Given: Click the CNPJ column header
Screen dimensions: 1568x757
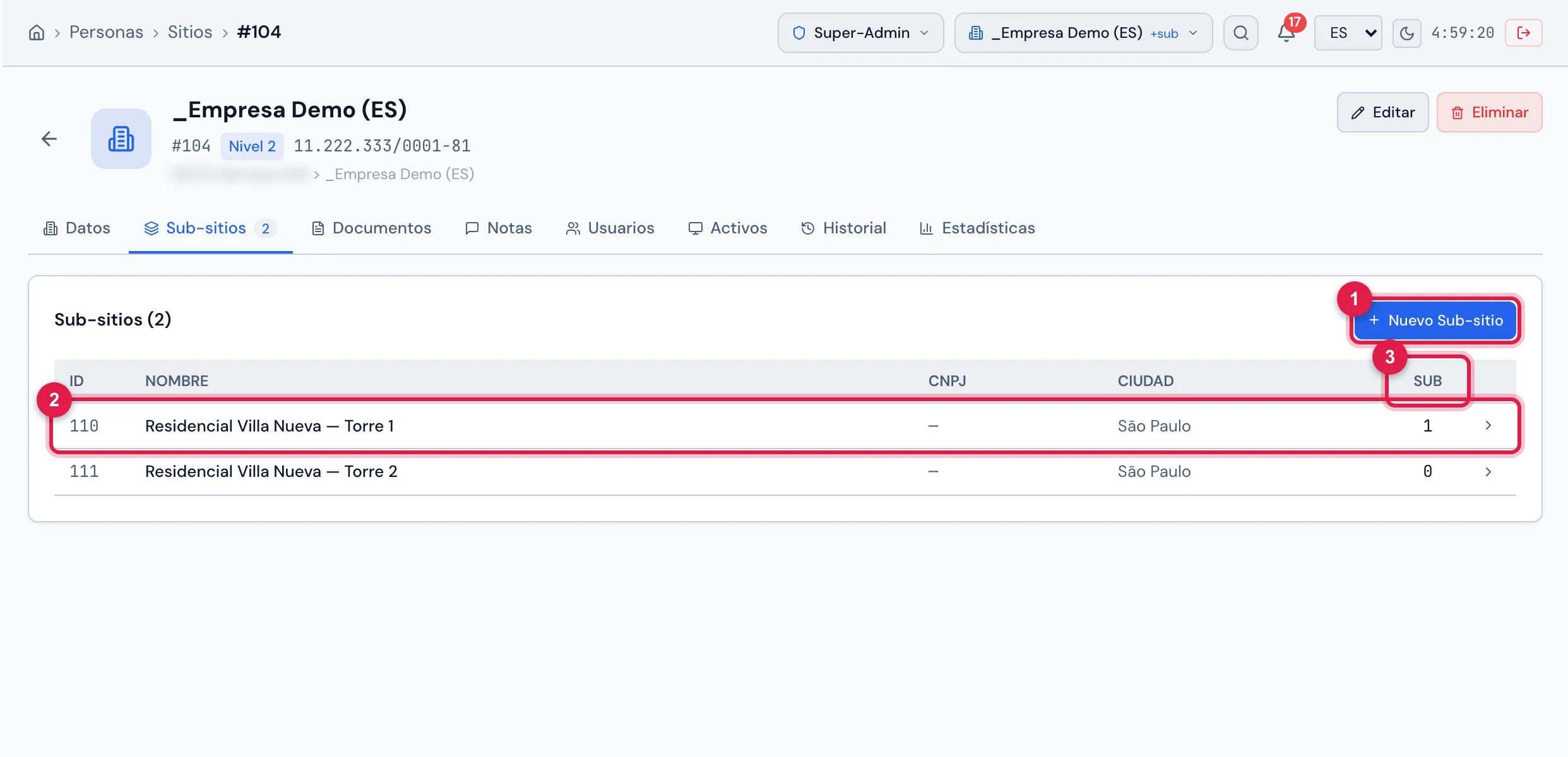Looking at the screenshot, I should pyautogui.click(x=947, y=381).
